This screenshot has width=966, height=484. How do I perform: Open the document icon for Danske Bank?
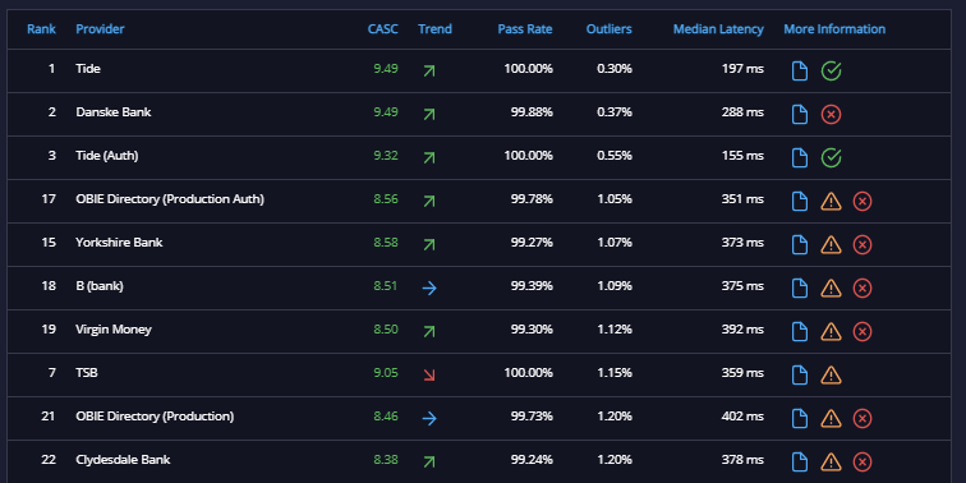click(x=799, y=114)
